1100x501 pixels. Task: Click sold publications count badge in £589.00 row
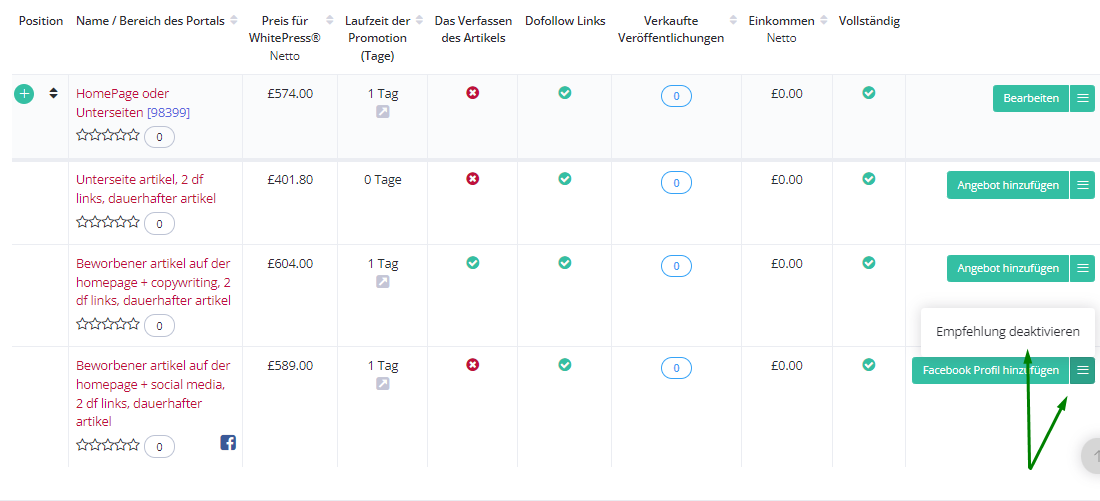(676, 369)
